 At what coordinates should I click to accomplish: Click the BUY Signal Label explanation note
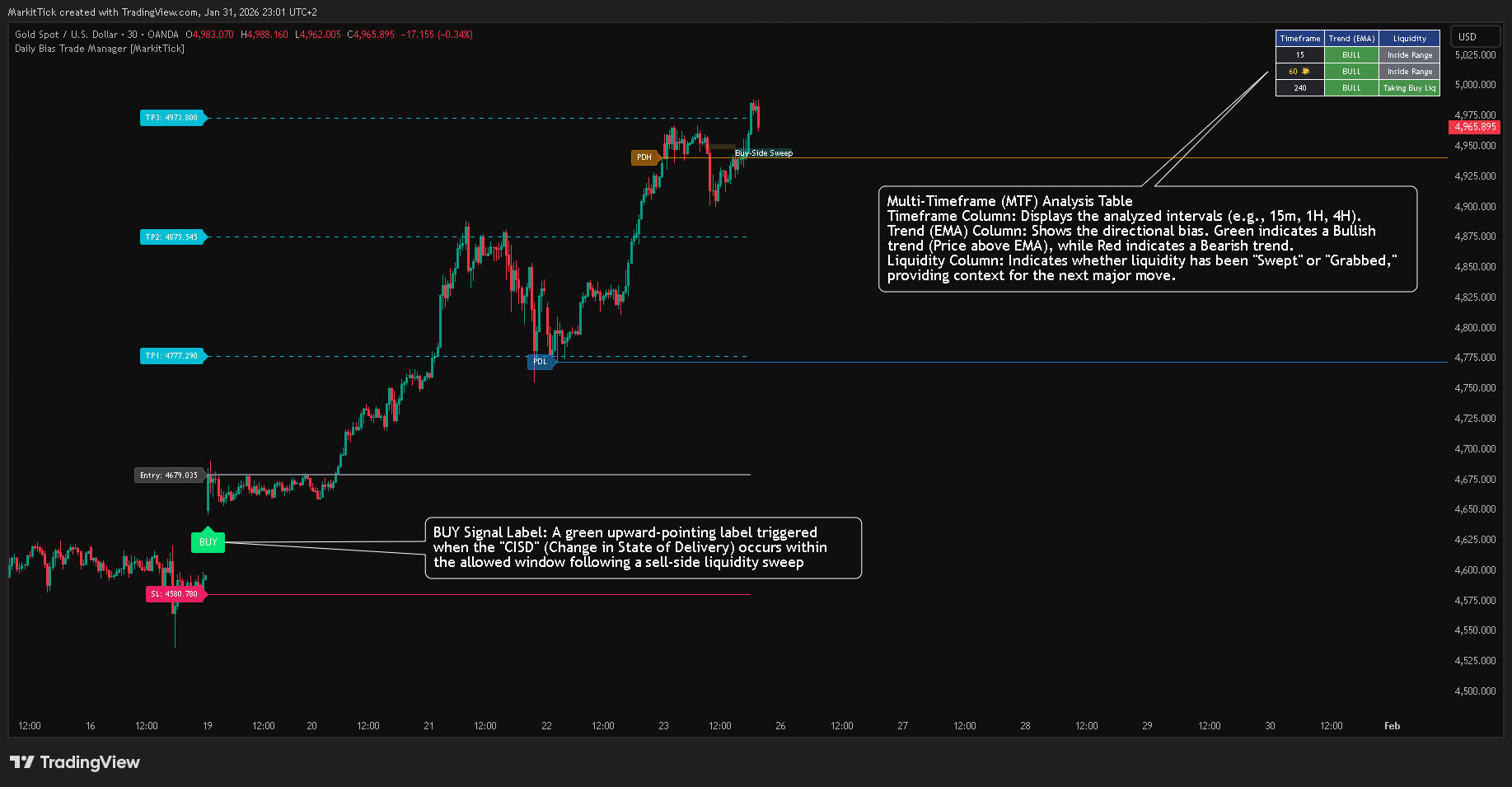click(644, 547)
